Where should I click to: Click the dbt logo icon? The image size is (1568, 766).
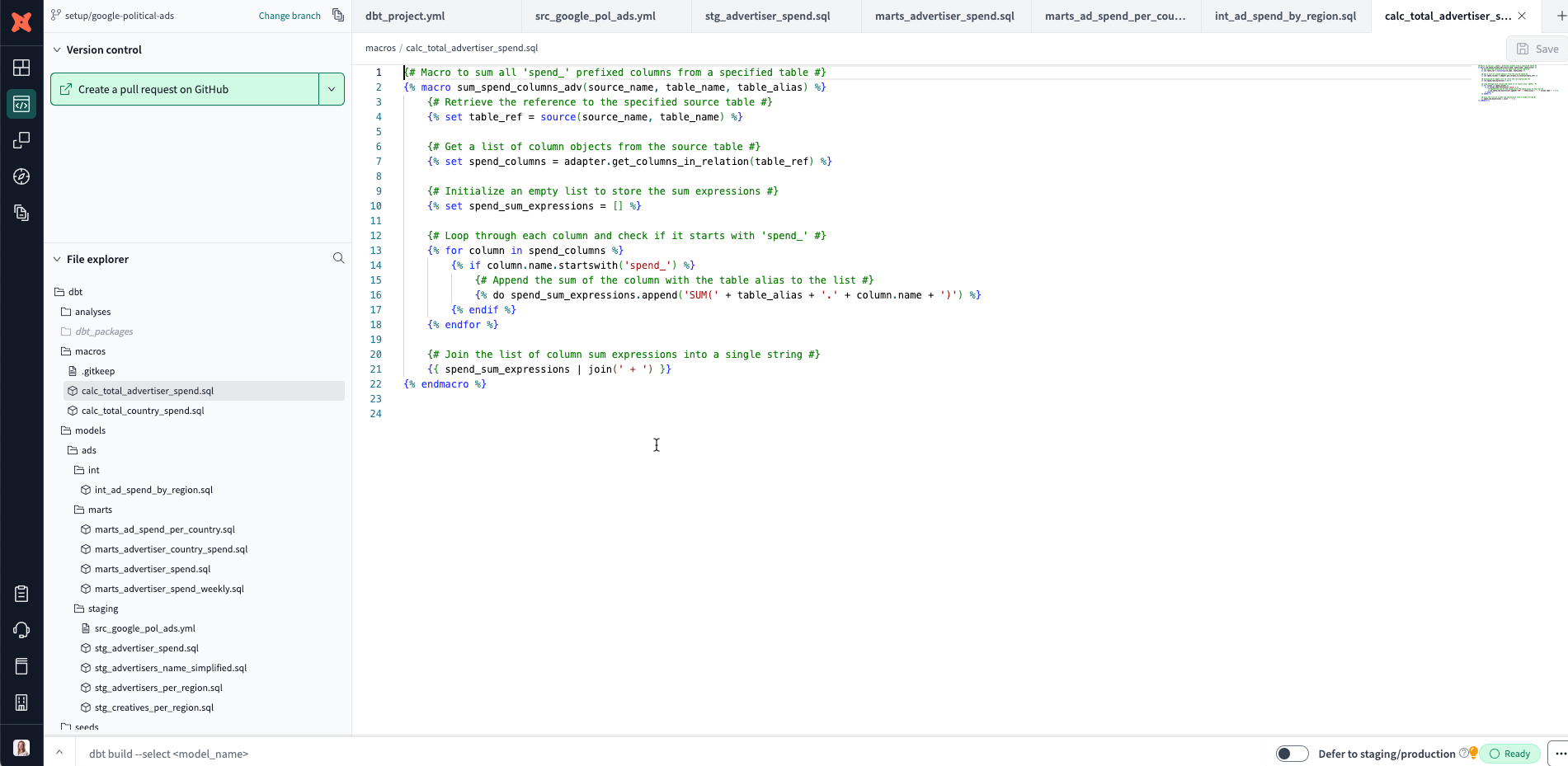coord(21,22)
